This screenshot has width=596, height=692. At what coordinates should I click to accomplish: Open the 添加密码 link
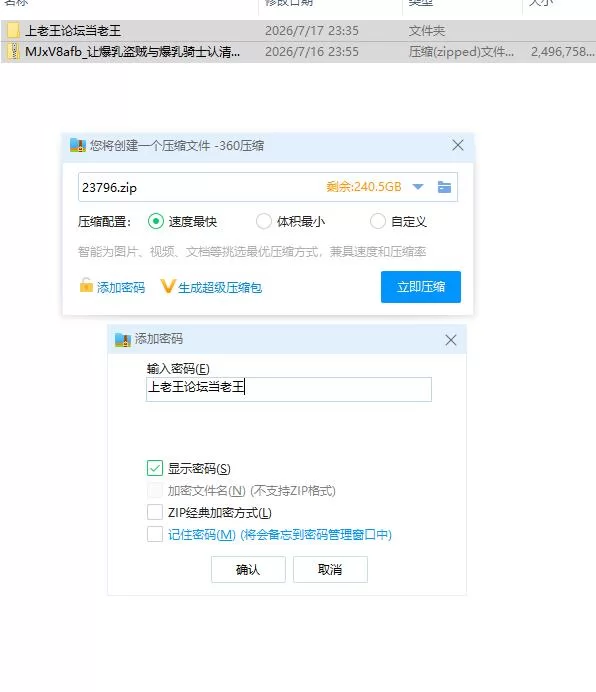tap(121, 287)
